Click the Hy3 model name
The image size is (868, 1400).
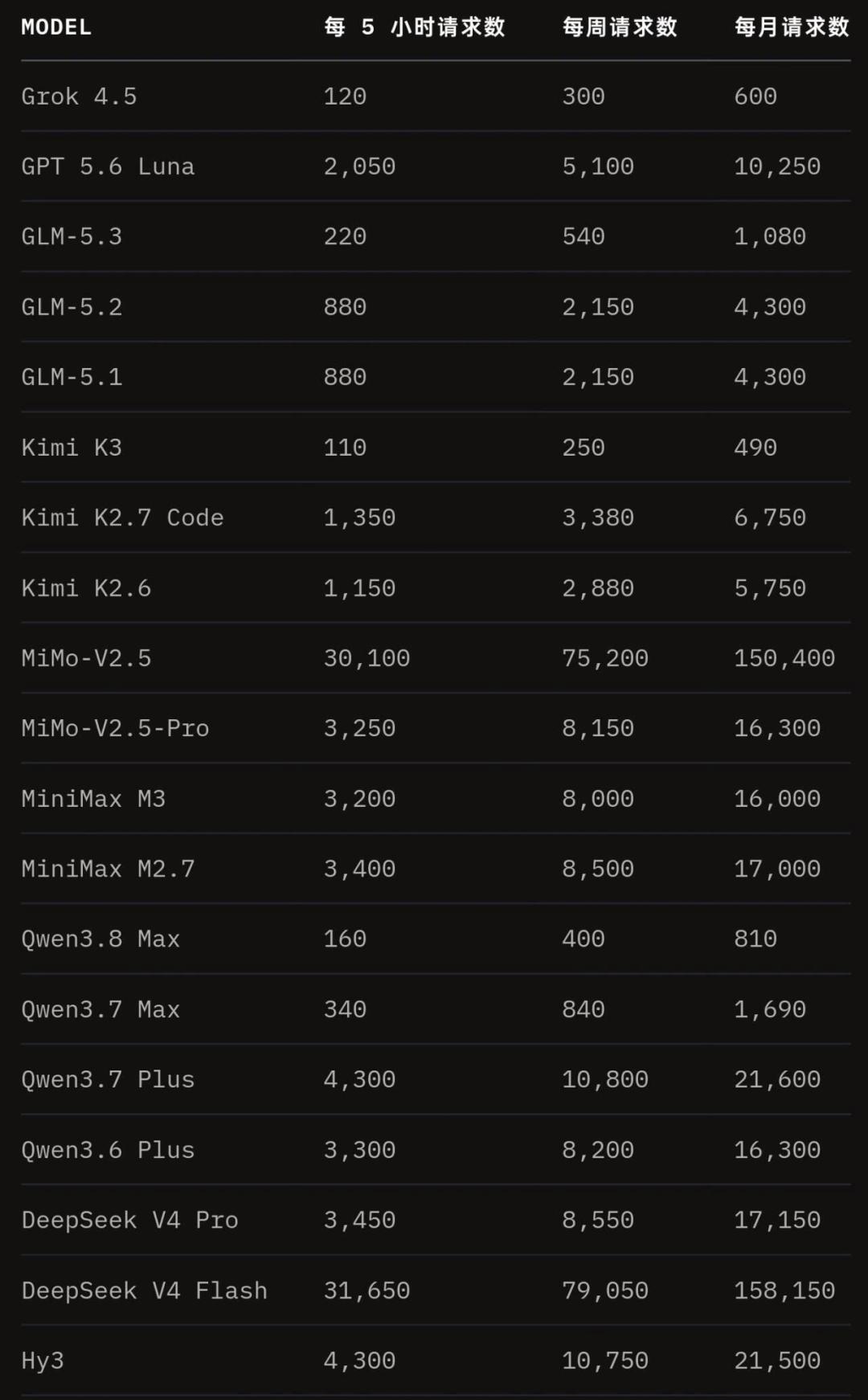coord(43,1361)
